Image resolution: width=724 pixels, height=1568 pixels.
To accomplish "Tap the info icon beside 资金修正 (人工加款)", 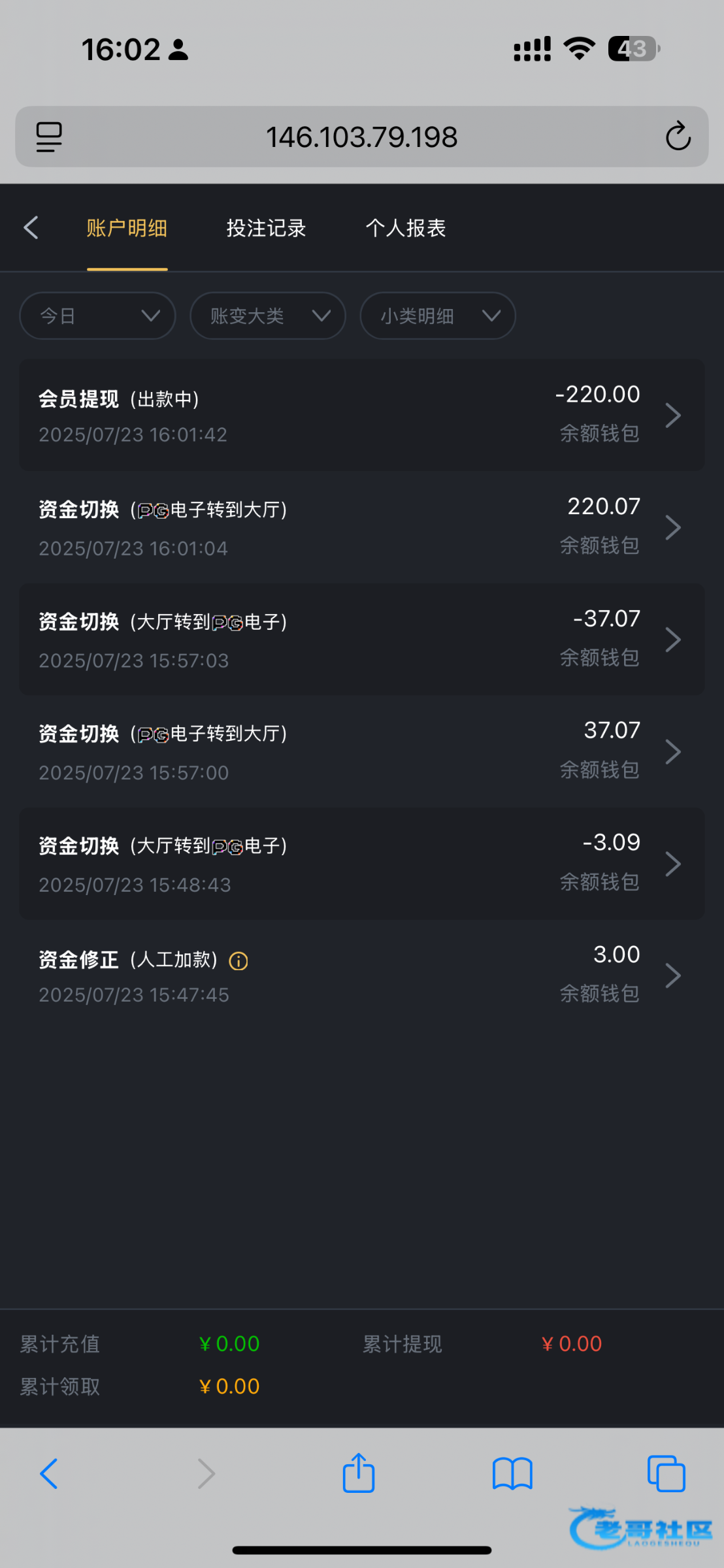I will pos(239,961).
